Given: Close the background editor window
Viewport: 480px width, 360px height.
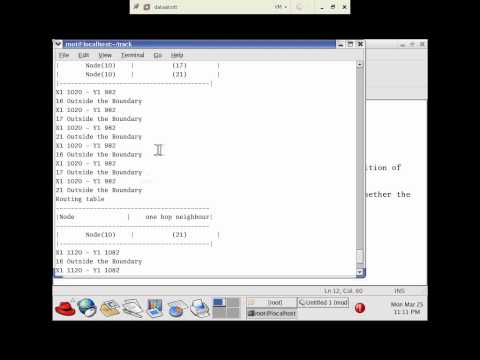Looking at the screenshot, I should click(x=422, y=44).
